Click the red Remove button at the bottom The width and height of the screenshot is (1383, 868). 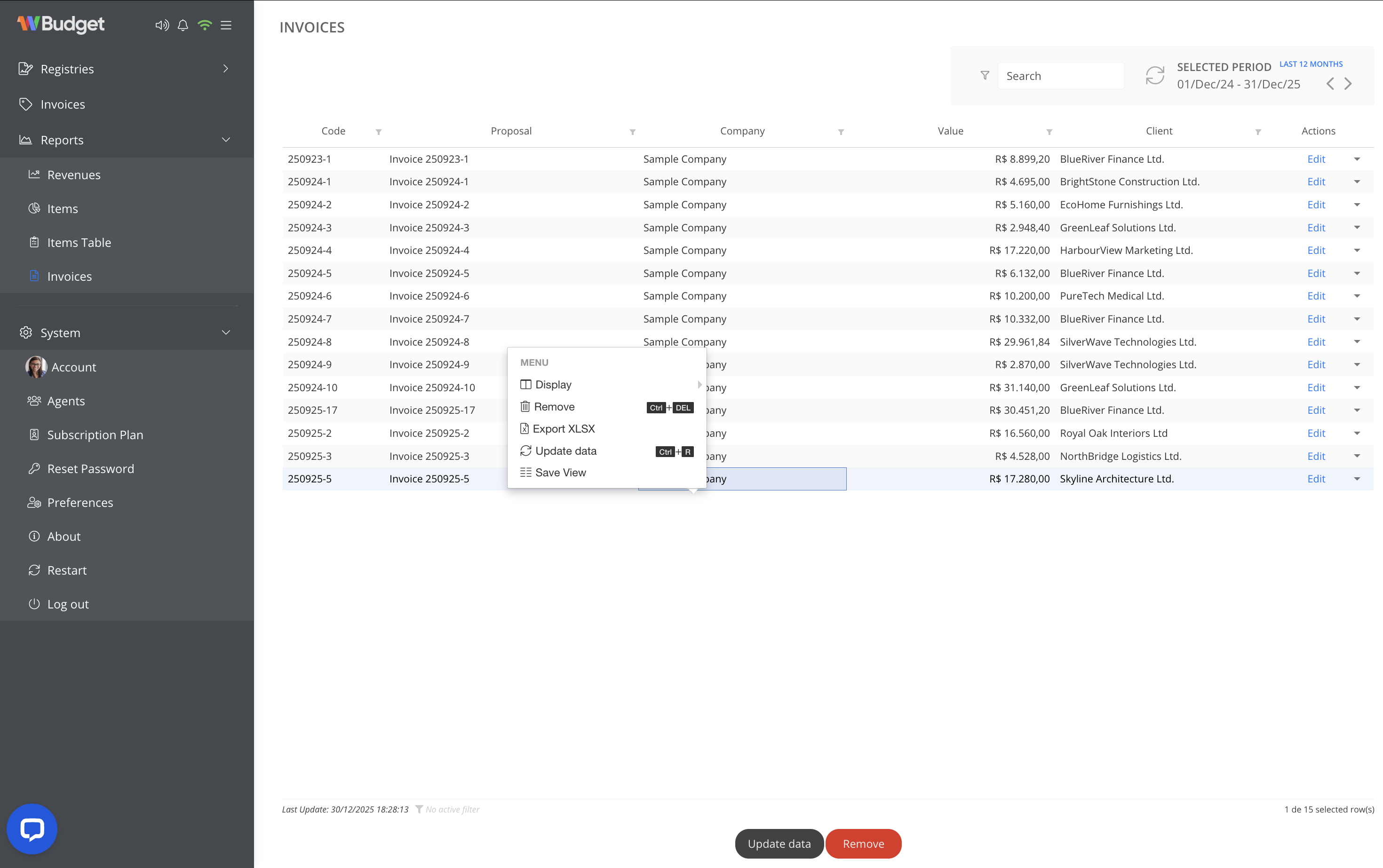point(863,844)
